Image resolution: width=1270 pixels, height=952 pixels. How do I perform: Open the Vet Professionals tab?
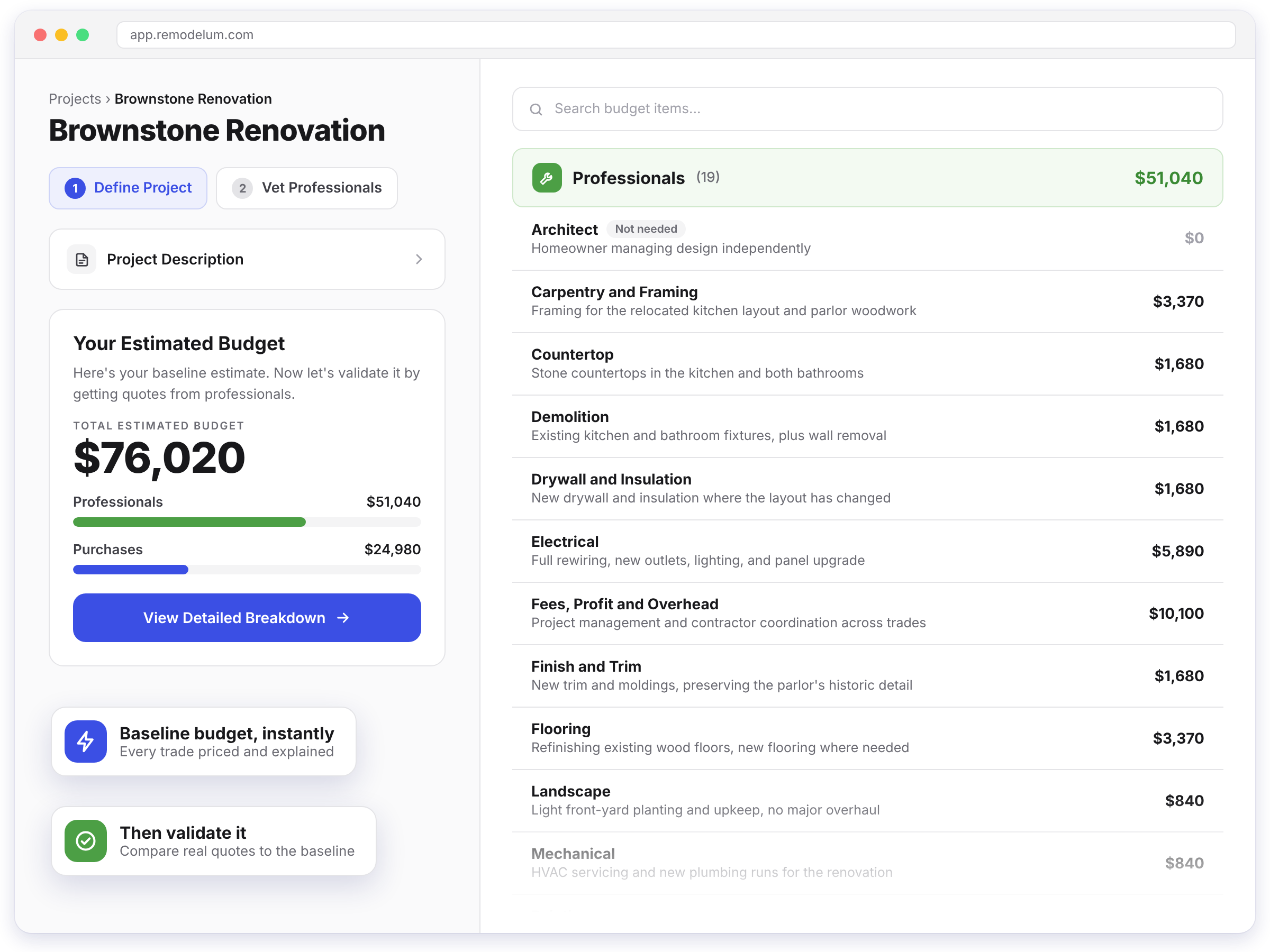[306, 188]
